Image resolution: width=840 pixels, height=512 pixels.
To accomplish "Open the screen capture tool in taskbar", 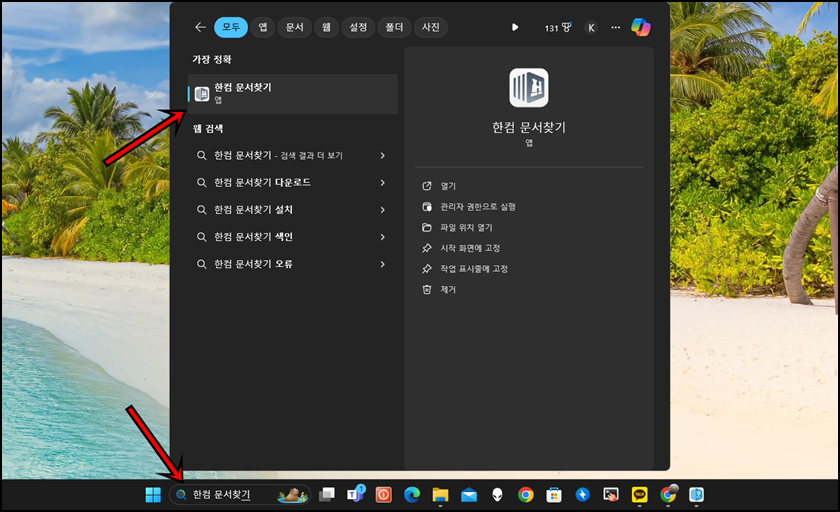I will pyautogui.click(x=611, y=495).
